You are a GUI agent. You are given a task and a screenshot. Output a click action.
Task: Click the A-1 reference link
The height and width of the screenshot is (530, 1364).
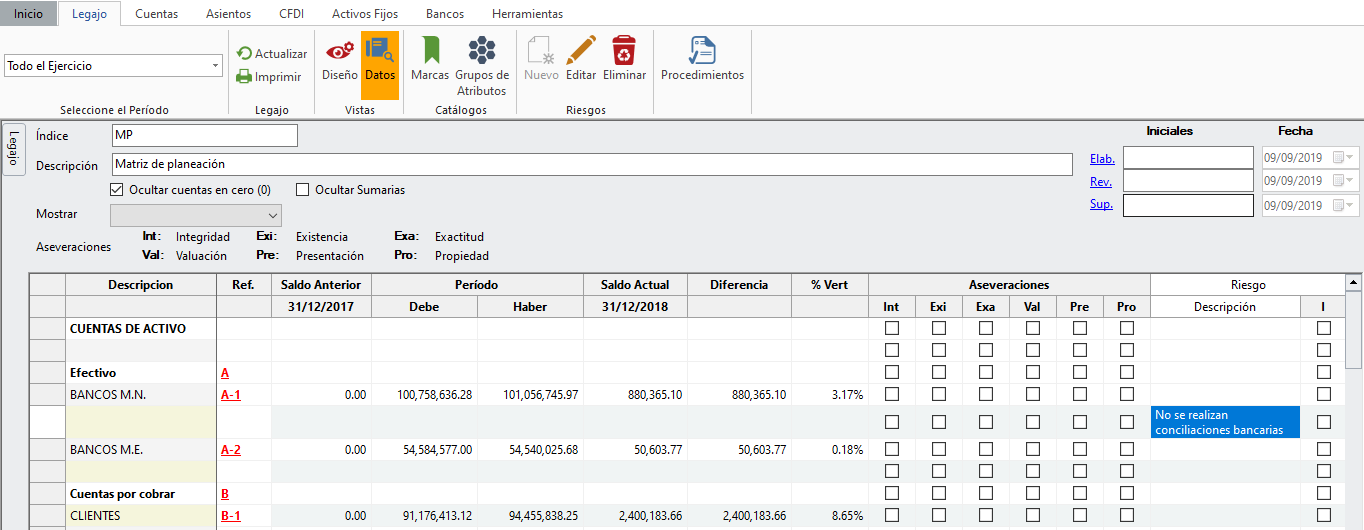(231, 395)
